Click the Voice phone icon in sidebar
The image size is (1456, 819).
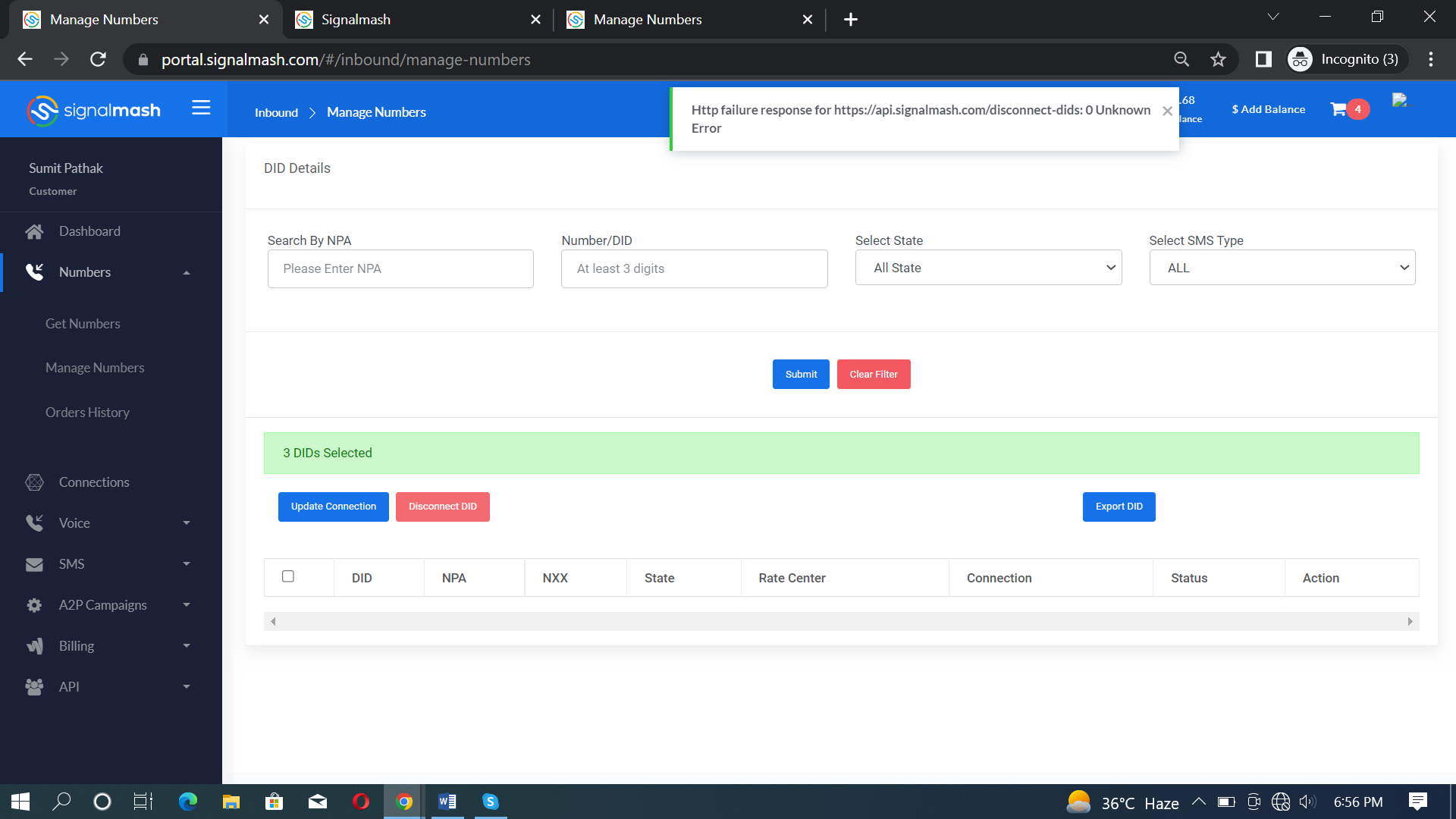[34, 523]
